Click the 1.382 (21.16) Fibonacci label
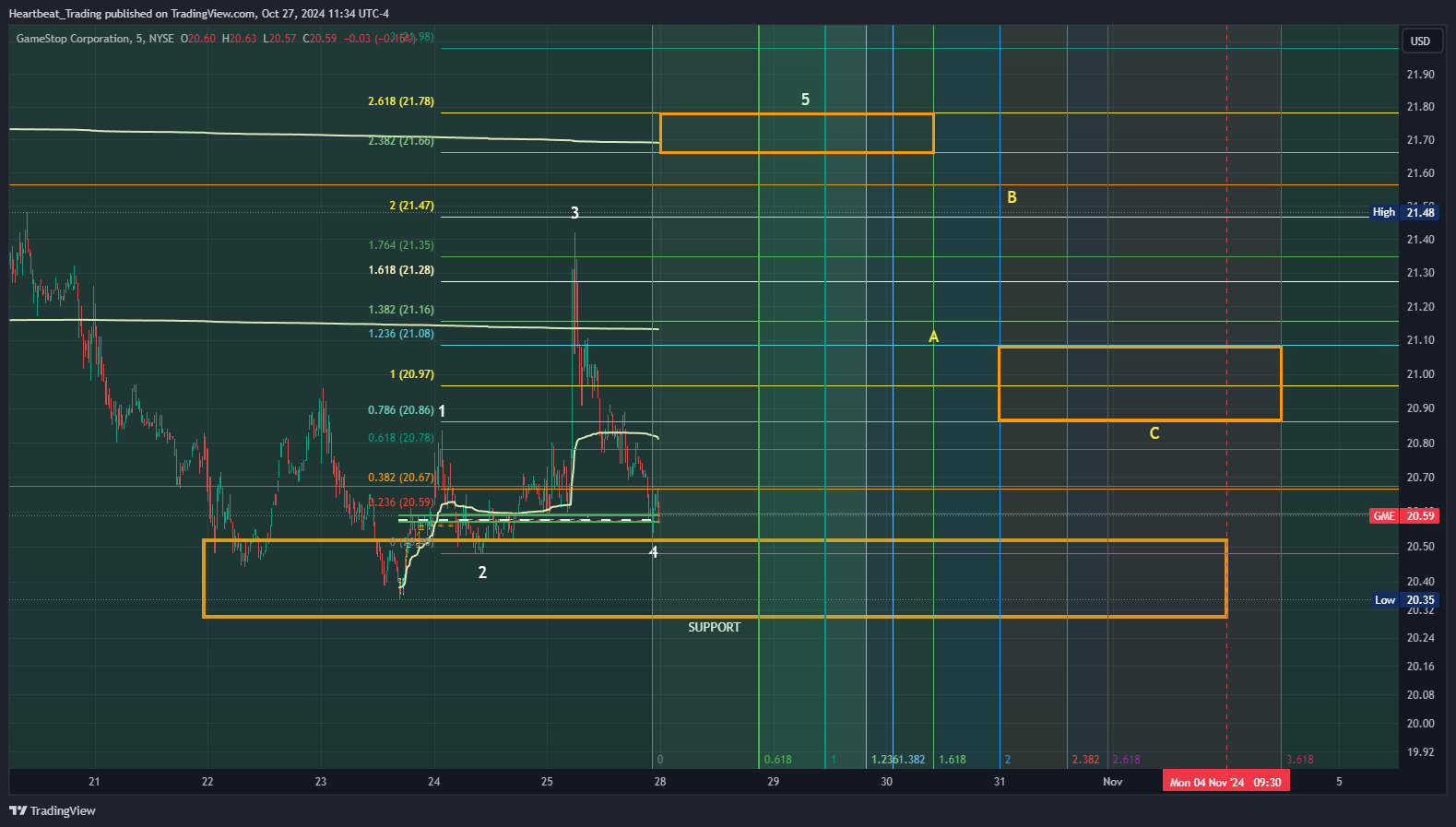The image size is (1456, 827). (400, 310)
